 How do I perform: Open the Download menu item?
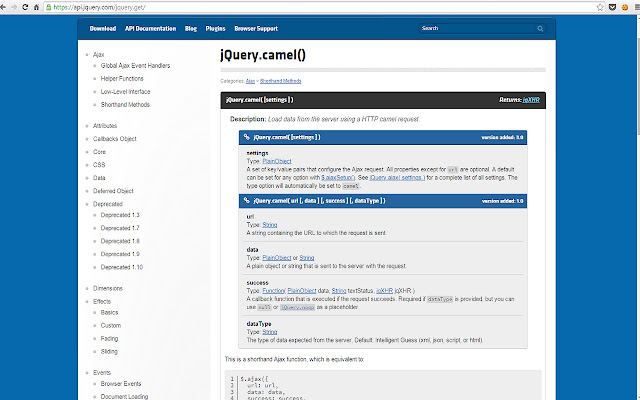[x=103, y=29]
